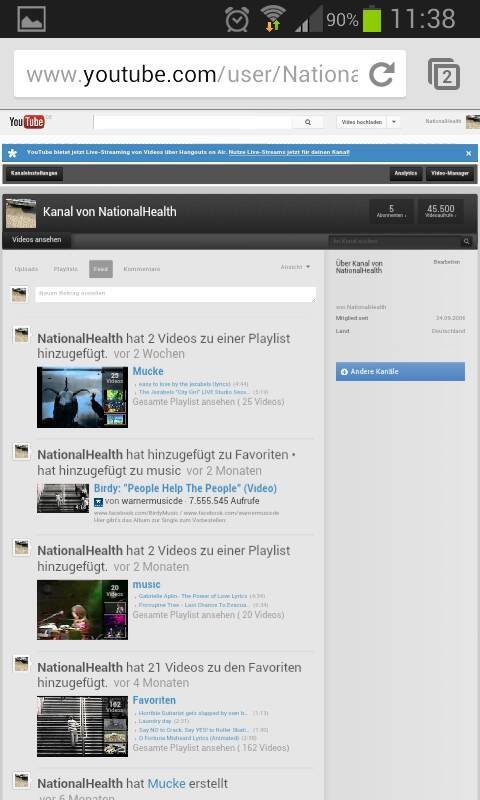
Task: Open the Kommentare tab
Action: click(141, 269)
